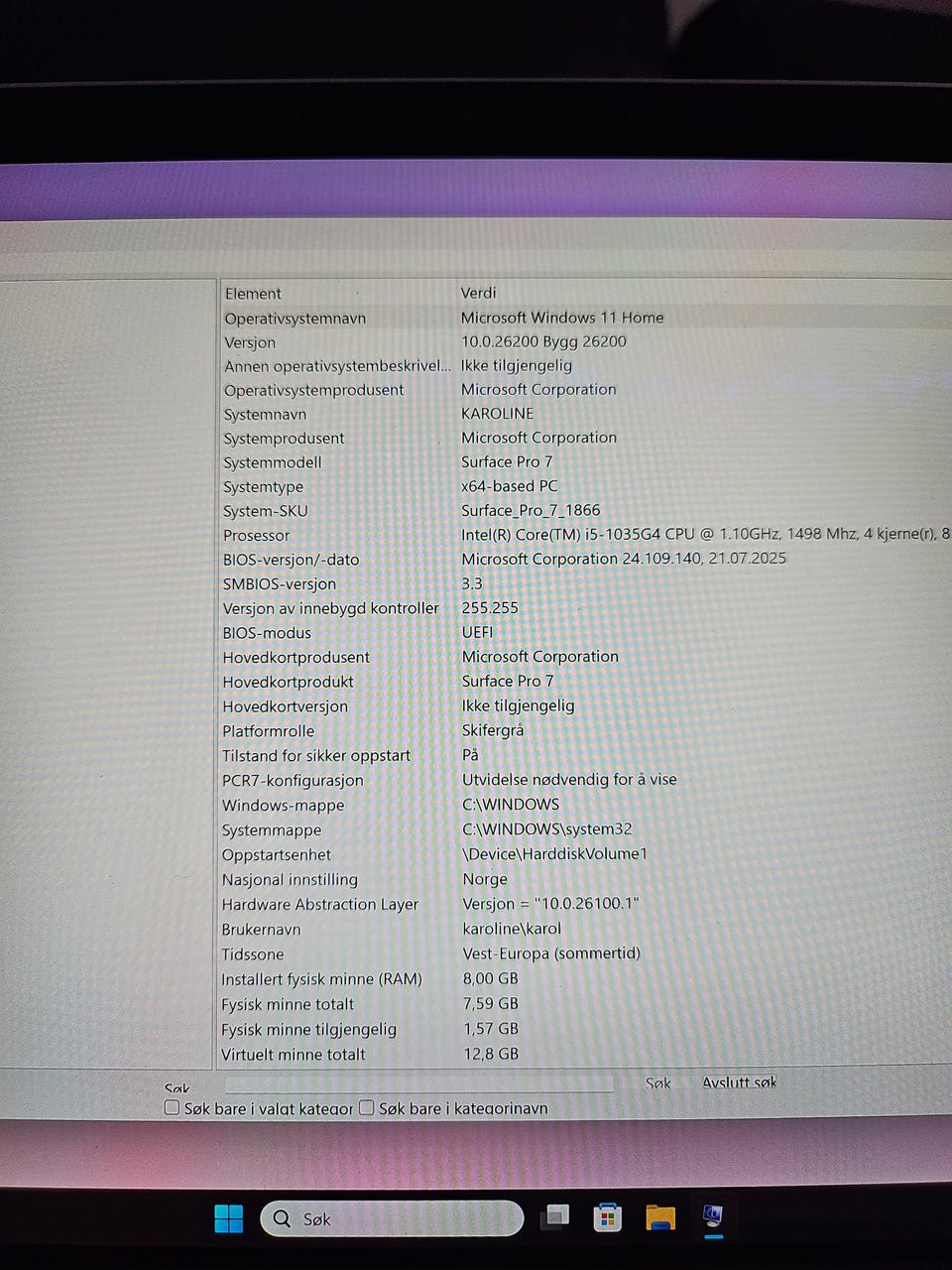Click the System Information taskbar icon
Viewport: 952px width, 1270px height.
[x=712, y=1216]
